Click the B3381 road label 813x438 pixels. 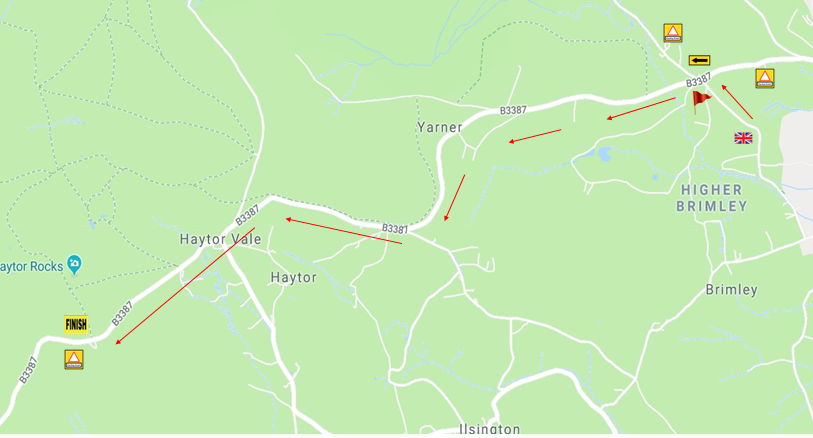[395, 229]
